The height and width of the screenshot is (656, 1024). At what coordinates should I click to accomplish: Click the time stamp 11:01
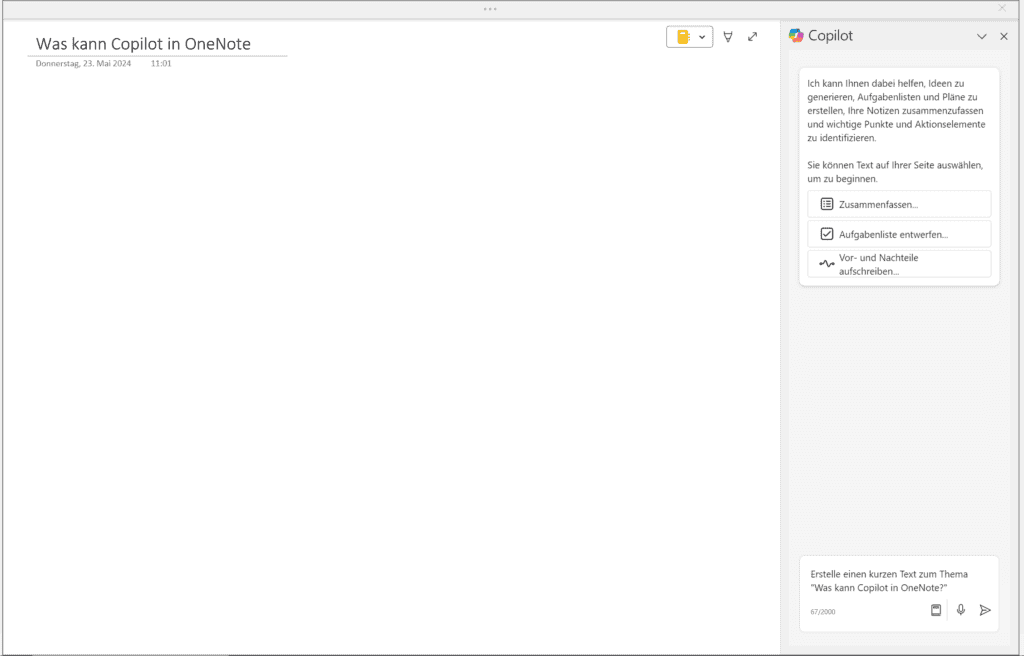click(161, 63)
